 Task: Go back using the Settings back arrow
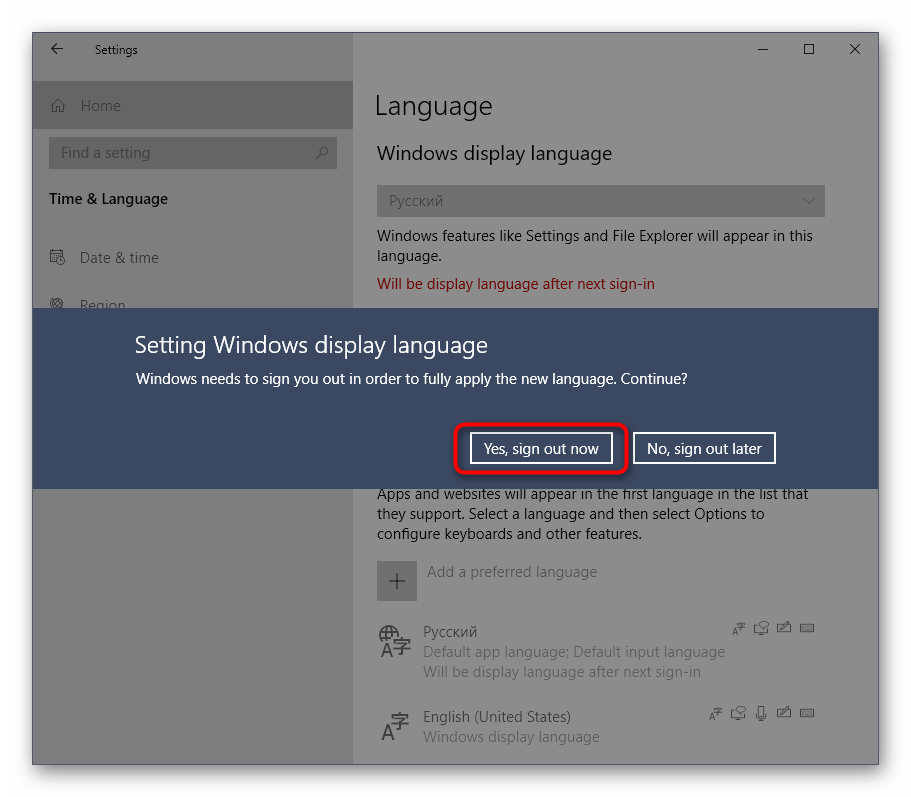(57, 49)
